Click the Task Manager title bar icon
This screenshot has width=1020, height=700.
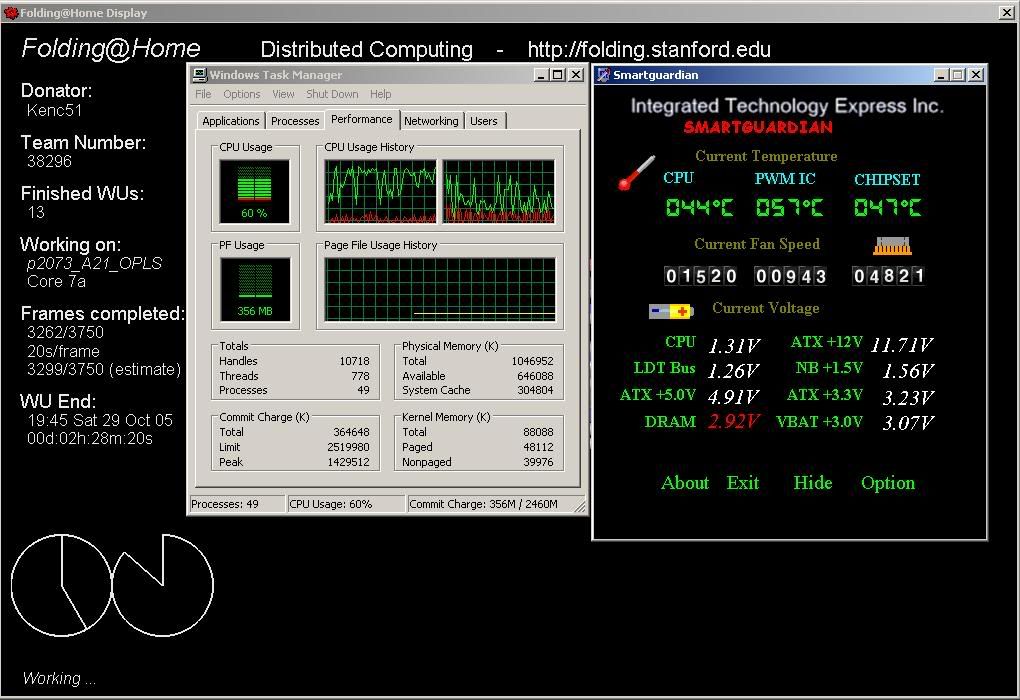200,75
